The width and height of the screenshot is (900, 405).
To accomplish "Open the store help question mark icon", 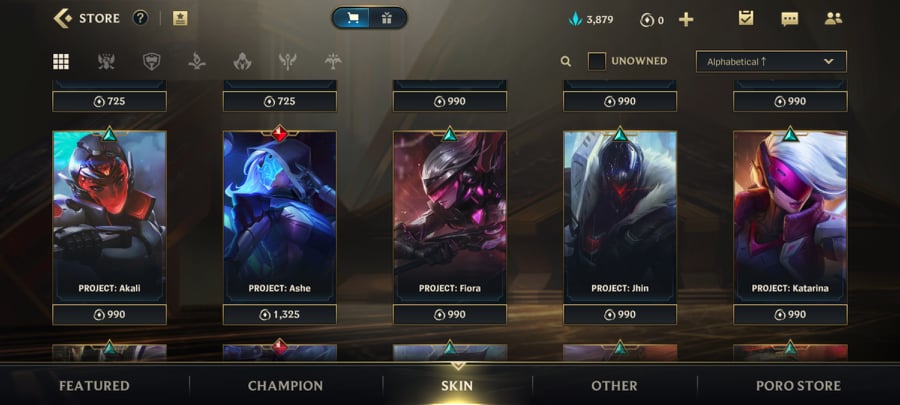I will 140,18.
